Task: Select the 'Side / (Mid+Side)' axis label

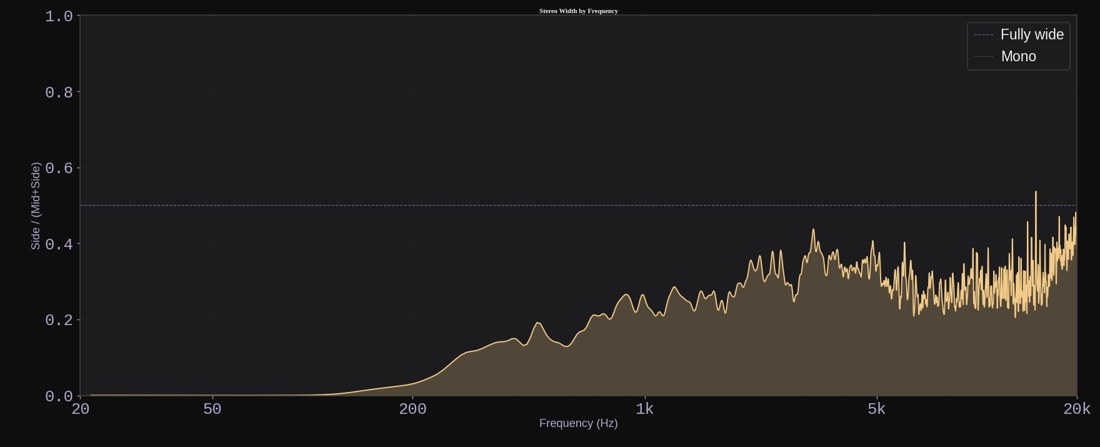Action: (x=36, y=206)
